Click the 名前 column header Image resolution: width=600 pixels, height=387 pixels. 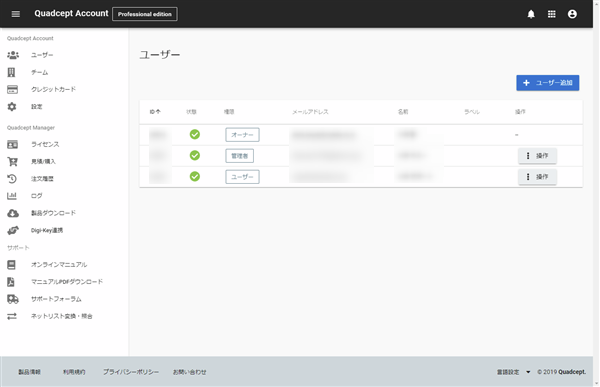[x=403, y=112]
